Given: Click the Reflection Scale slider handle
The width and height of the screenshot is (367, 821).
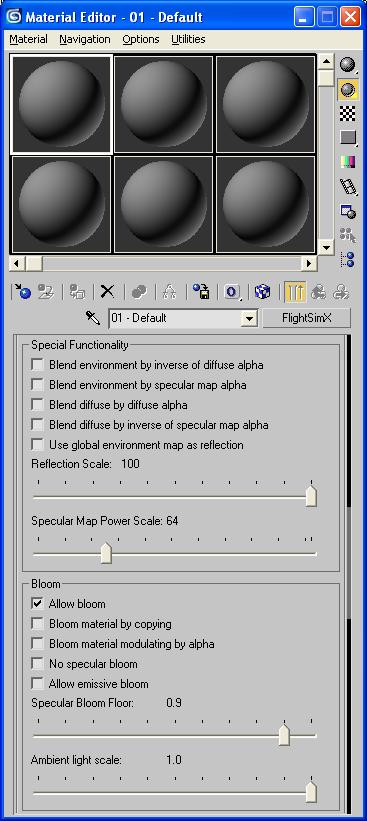Looking at the screenshot, I should pos(312,496).
